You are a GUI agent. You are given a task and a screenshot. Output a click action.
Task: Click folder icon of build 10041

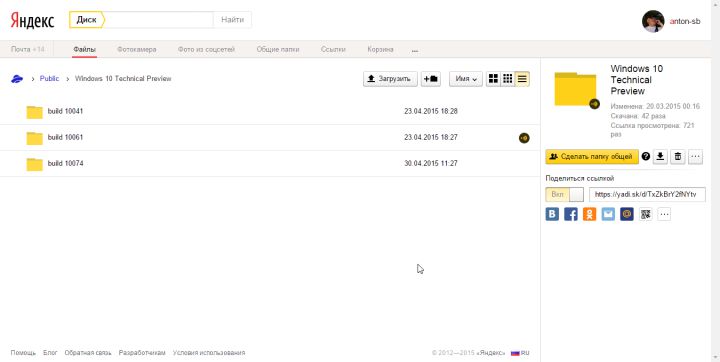coord(34,112)
